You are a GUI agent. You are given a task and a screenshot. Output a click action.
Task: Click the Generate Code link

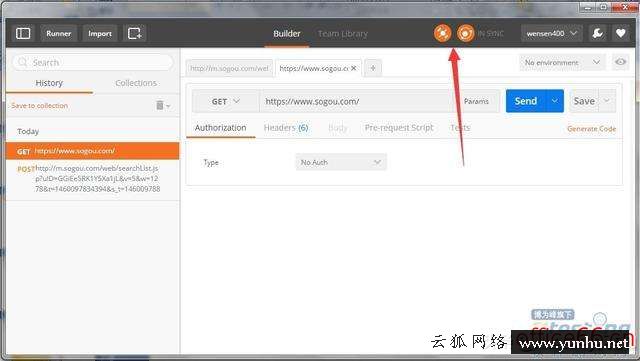(591, 129)
